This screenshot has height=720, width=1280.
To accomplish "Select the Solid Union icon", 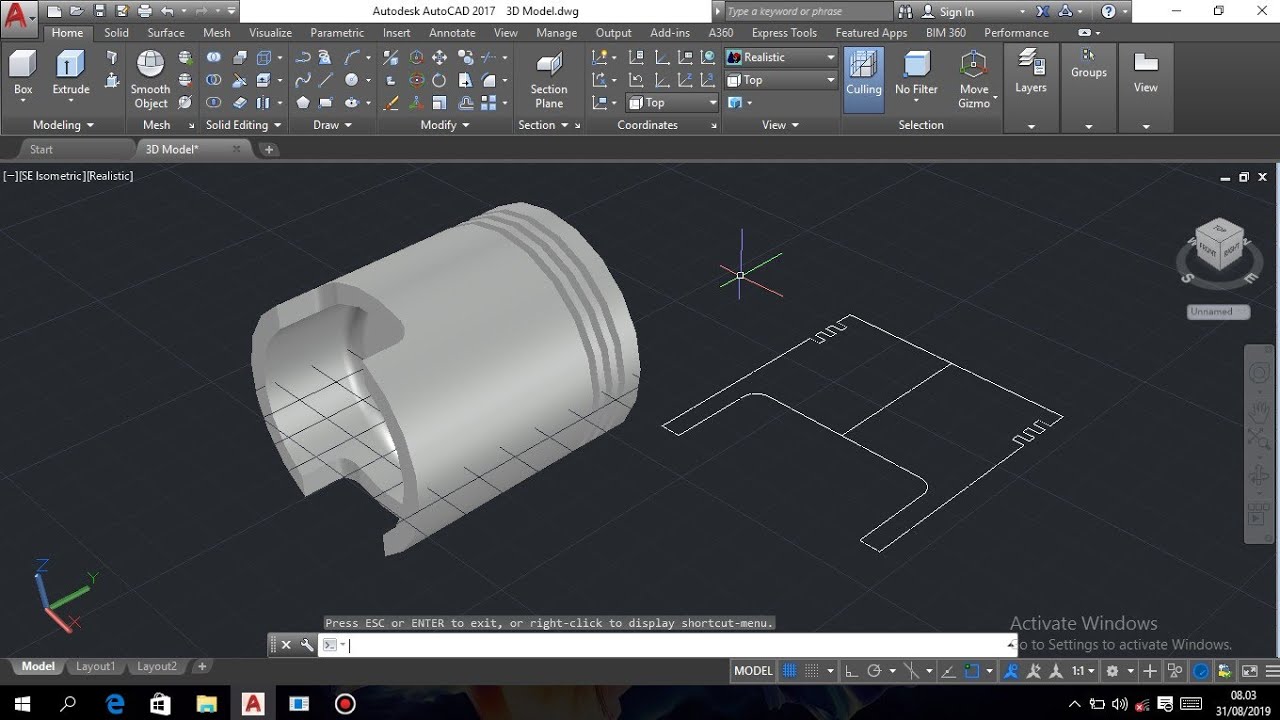I will (214, 58).
